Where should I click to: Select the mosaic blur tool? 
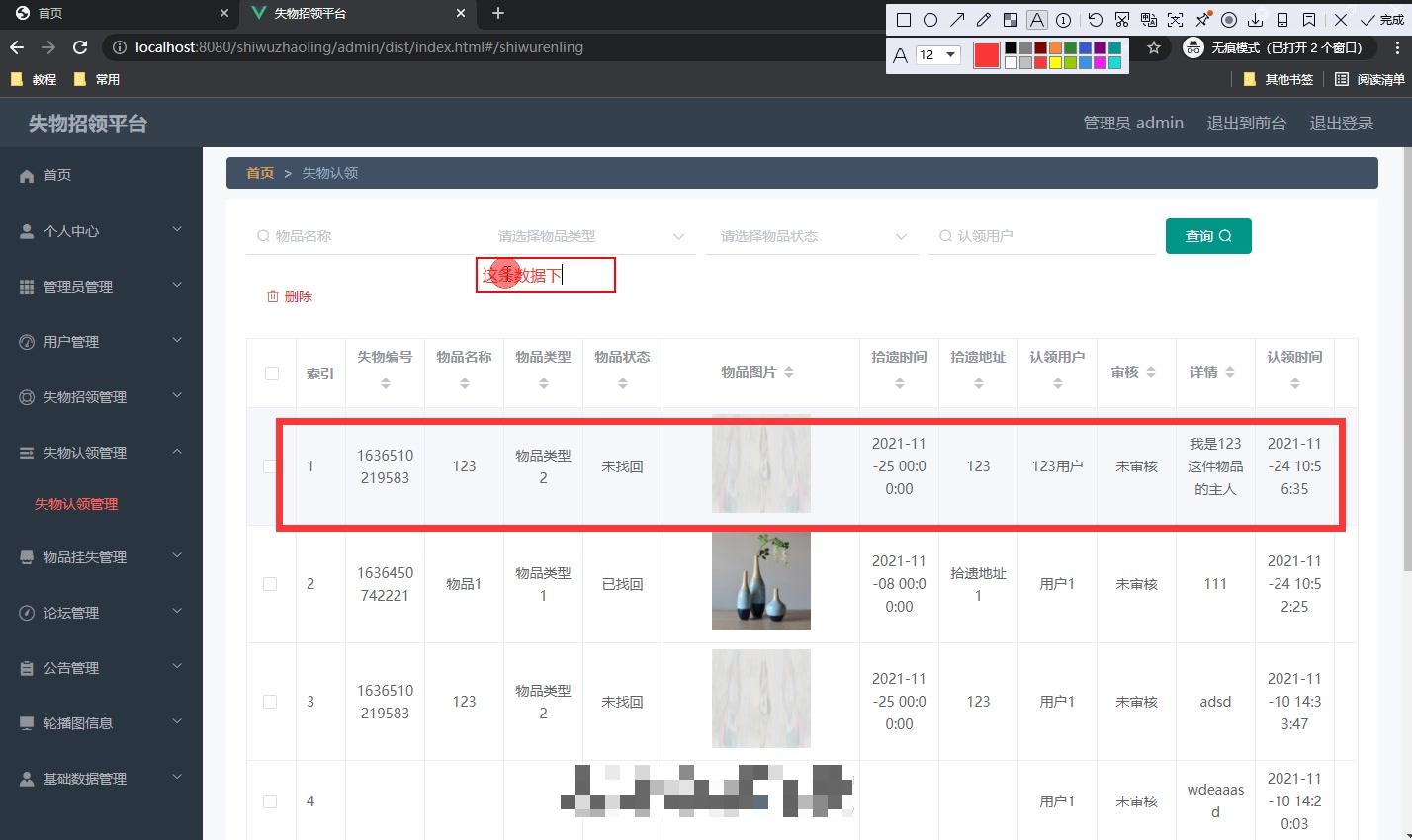tap(1012, 18)
